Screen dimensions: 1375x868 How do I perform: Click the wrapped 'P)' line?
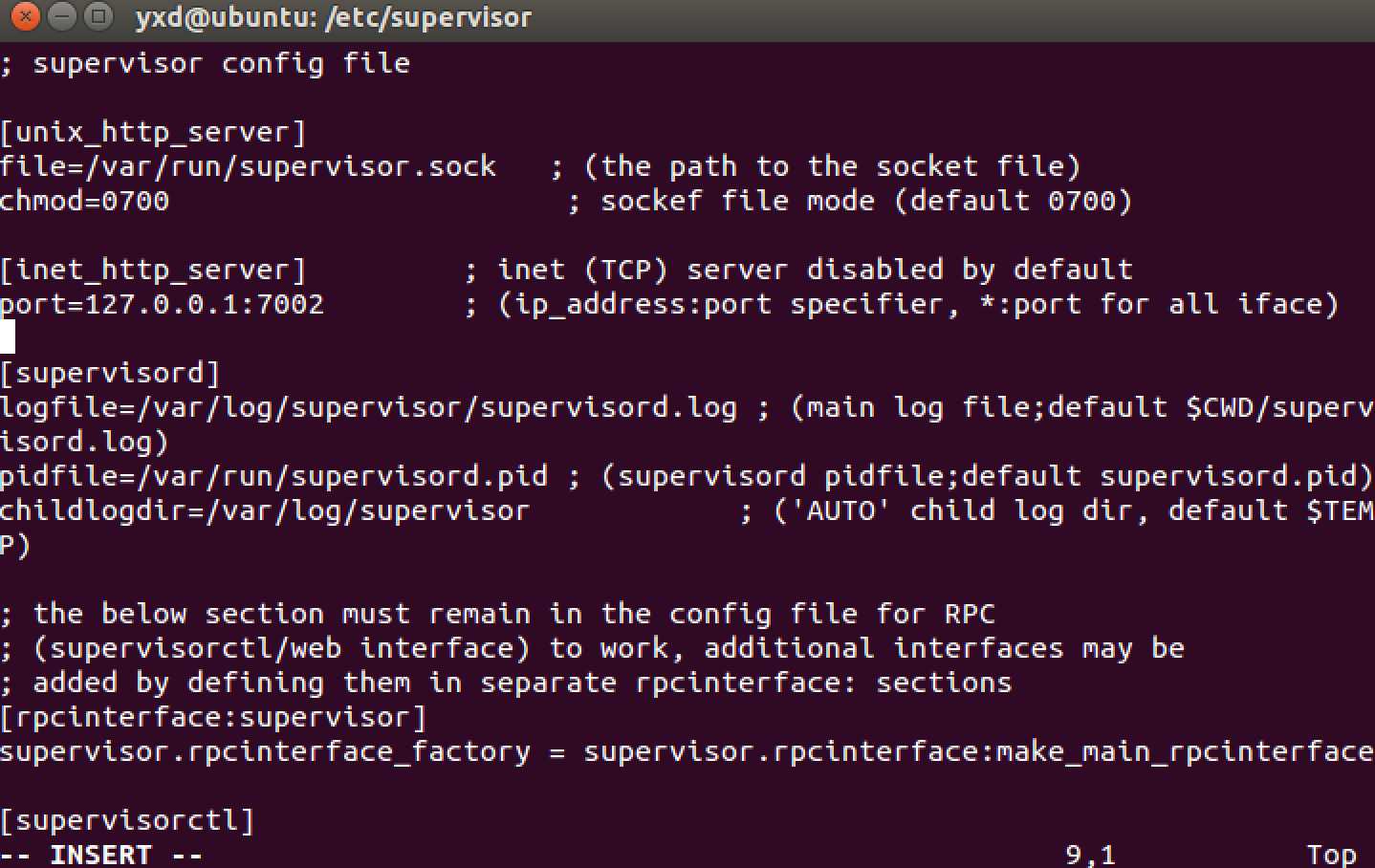point(16,545)
